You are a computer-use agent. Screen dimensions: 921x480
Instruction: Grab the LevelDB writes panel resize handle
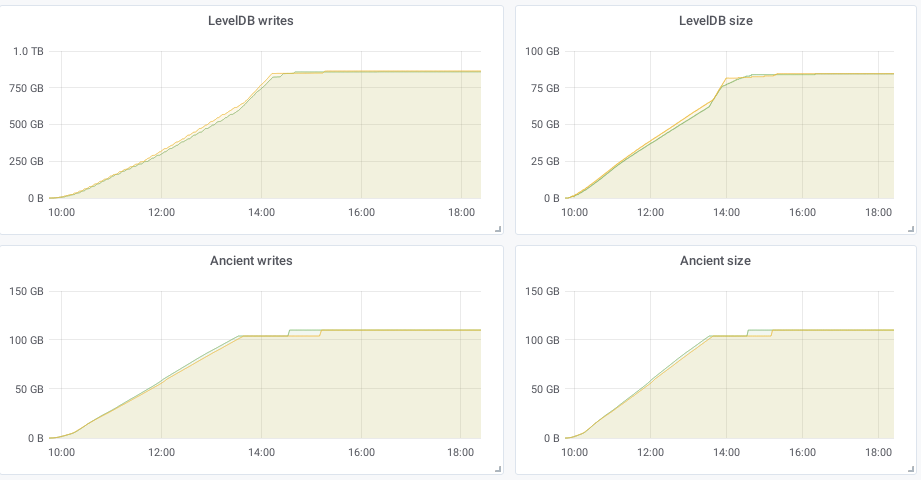point(498,229)
